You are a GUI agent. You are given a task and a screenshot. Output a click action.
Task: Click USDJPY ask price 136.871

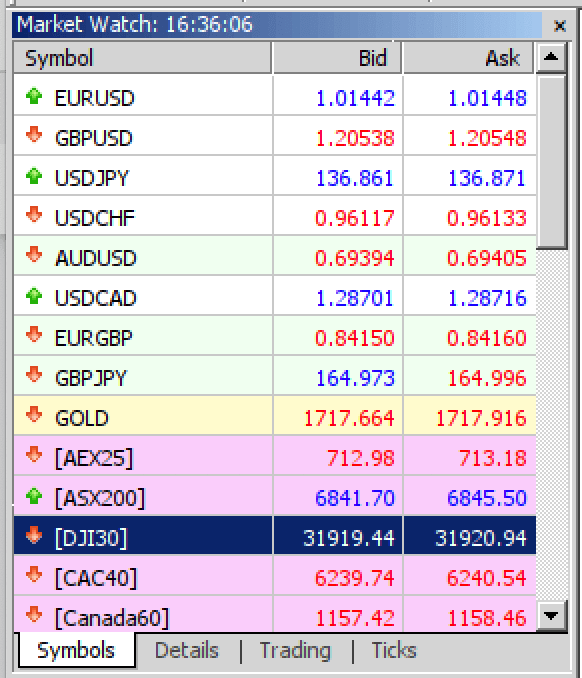tap(487, 178)
